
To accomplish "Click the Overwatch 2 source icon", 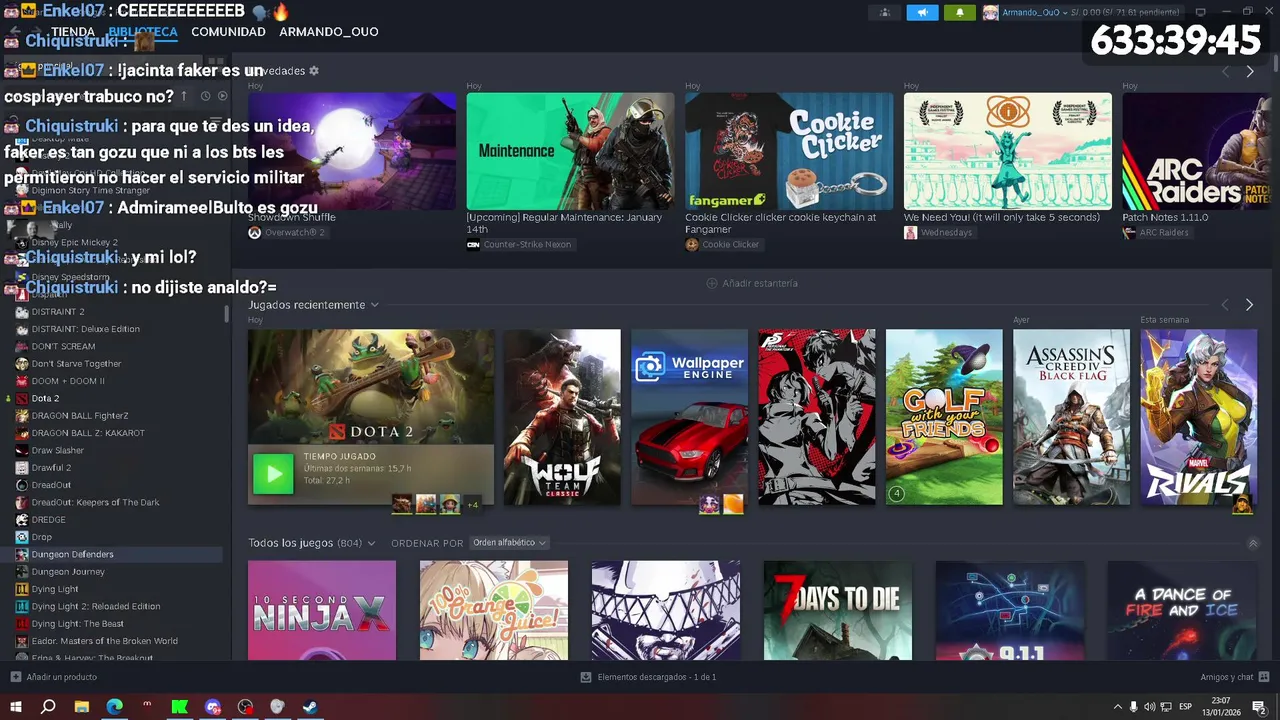I will (254, 232).
